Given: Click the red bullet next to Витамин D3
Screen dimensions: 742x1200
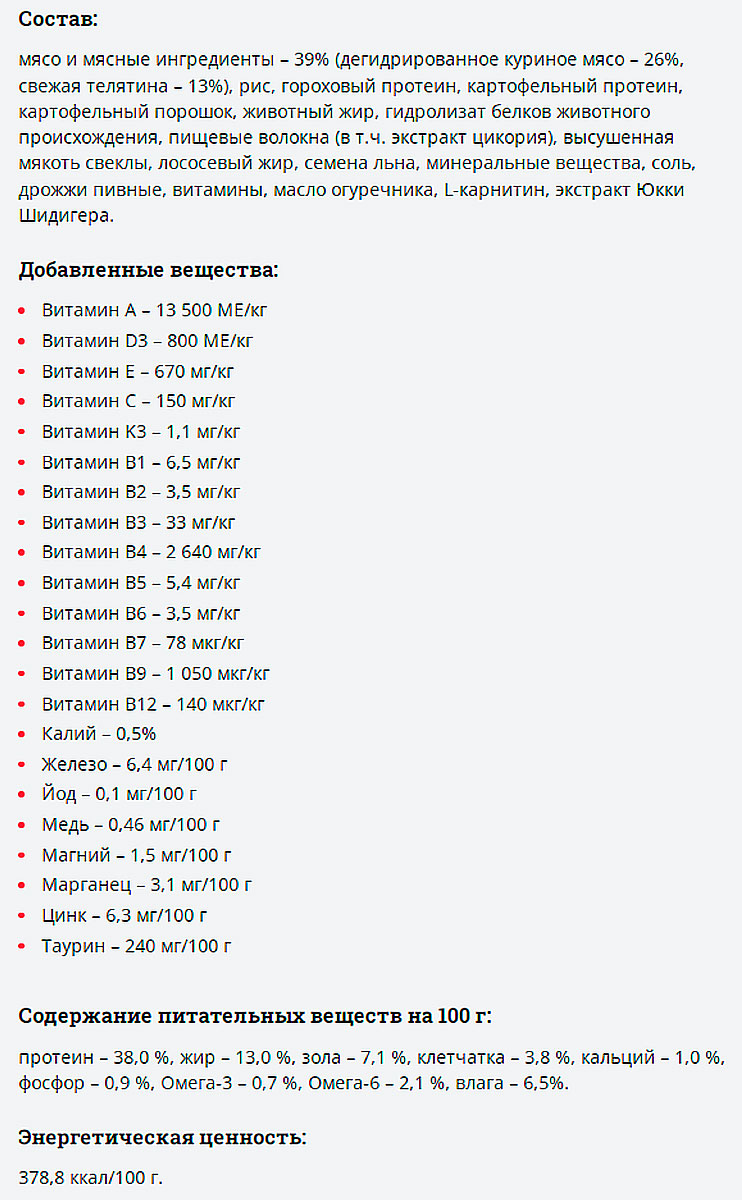Looking at the screenshot, I should pos(23,341).
